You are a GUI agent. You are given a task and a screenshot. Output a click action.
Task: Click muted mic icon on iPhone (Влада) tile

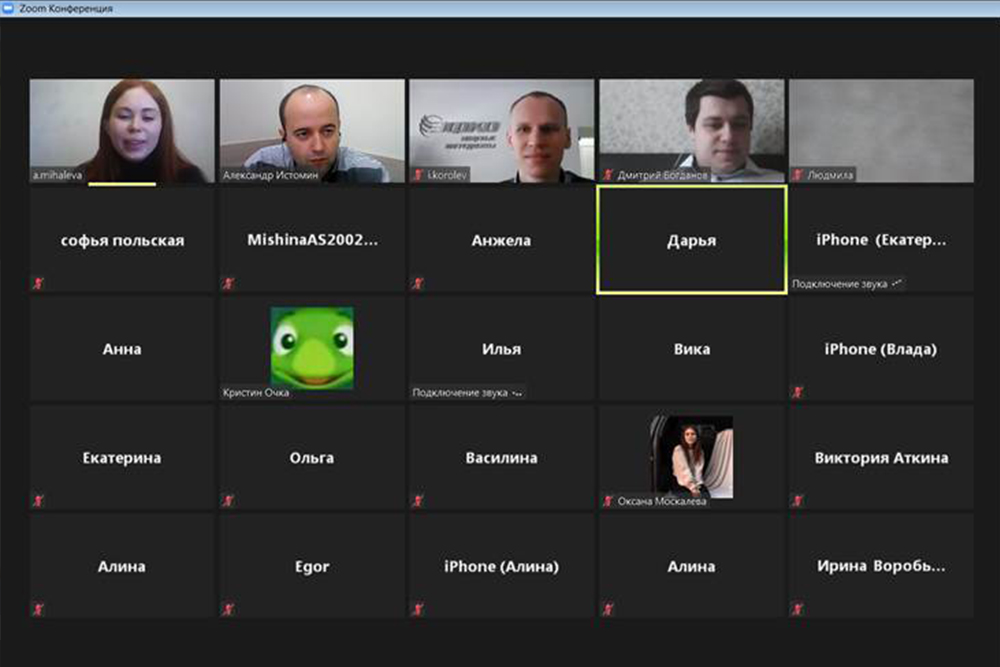coord(798,392)
